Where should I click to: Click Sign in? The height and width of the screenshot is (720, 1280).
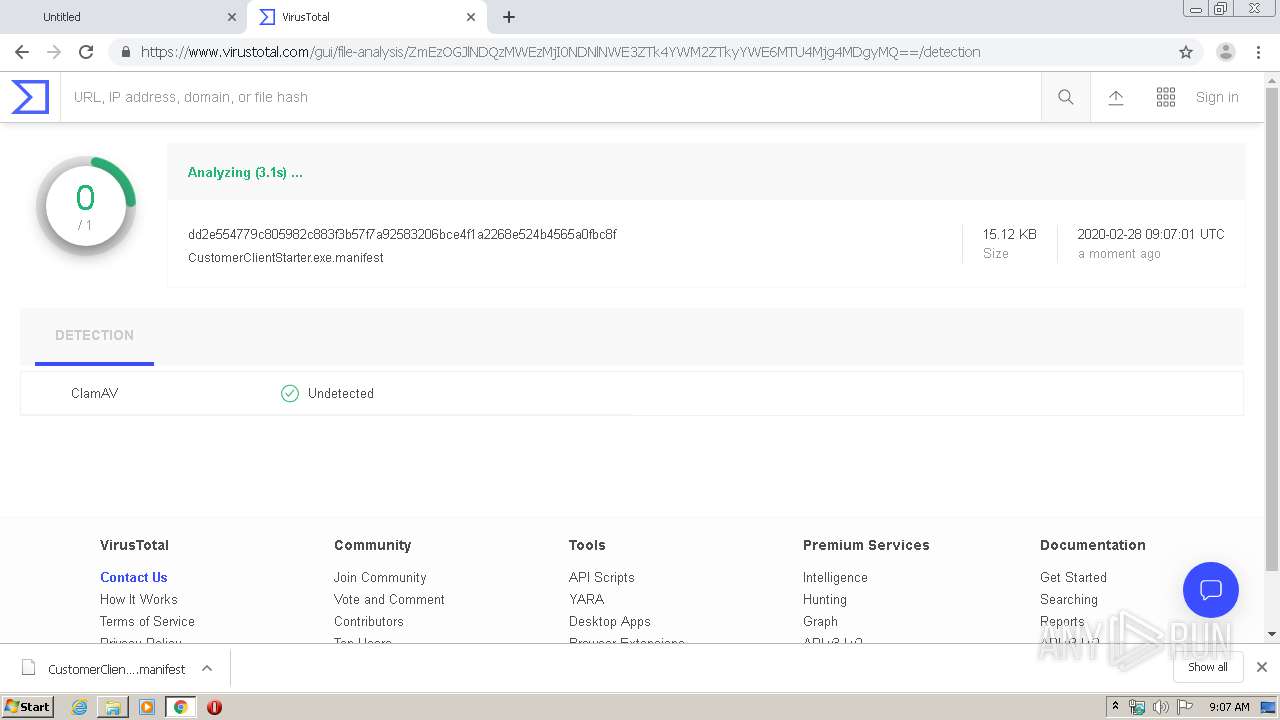(1217, 97)
